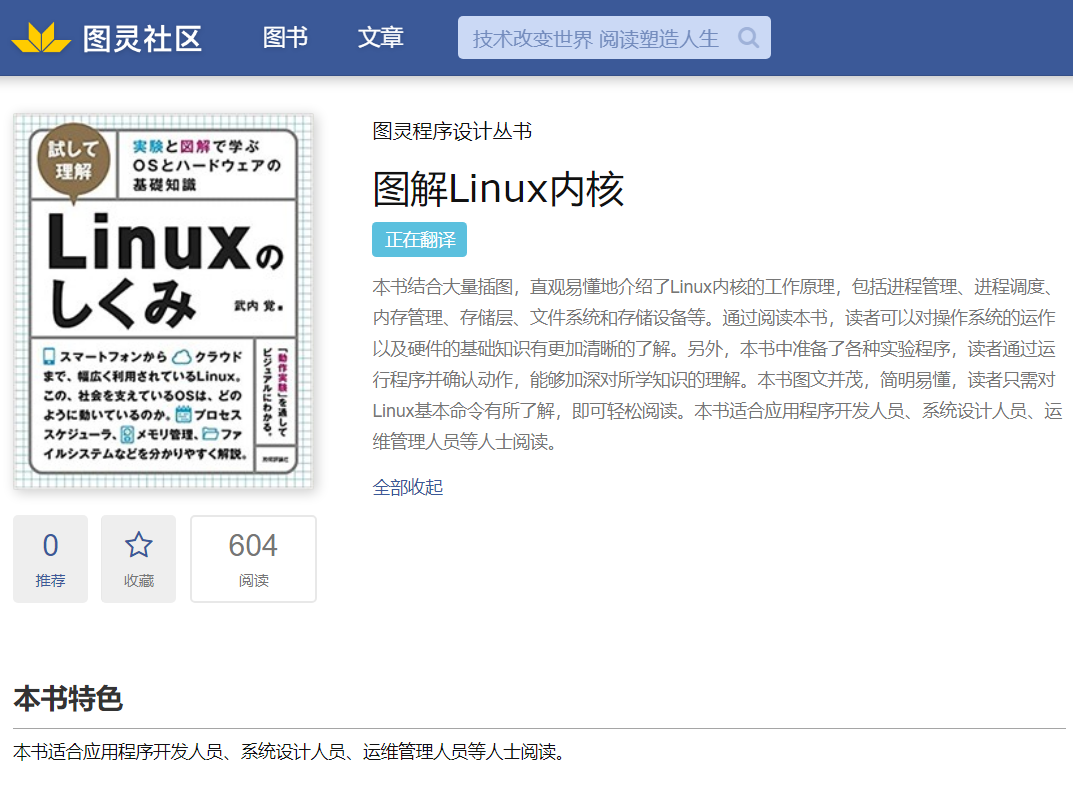Click the 本书特色 section heading
Viewport: 1073px width, 787px height.
(x=68, y=699)
